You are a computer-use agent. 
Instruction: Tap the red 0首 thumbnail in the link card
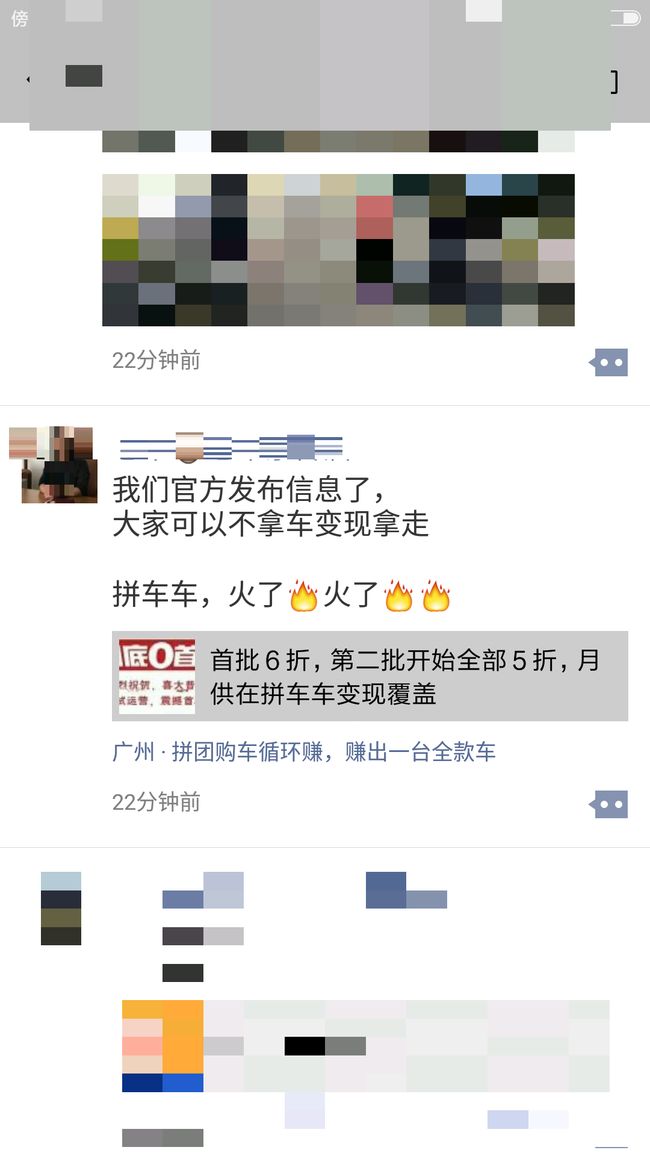tap(157, 676)
